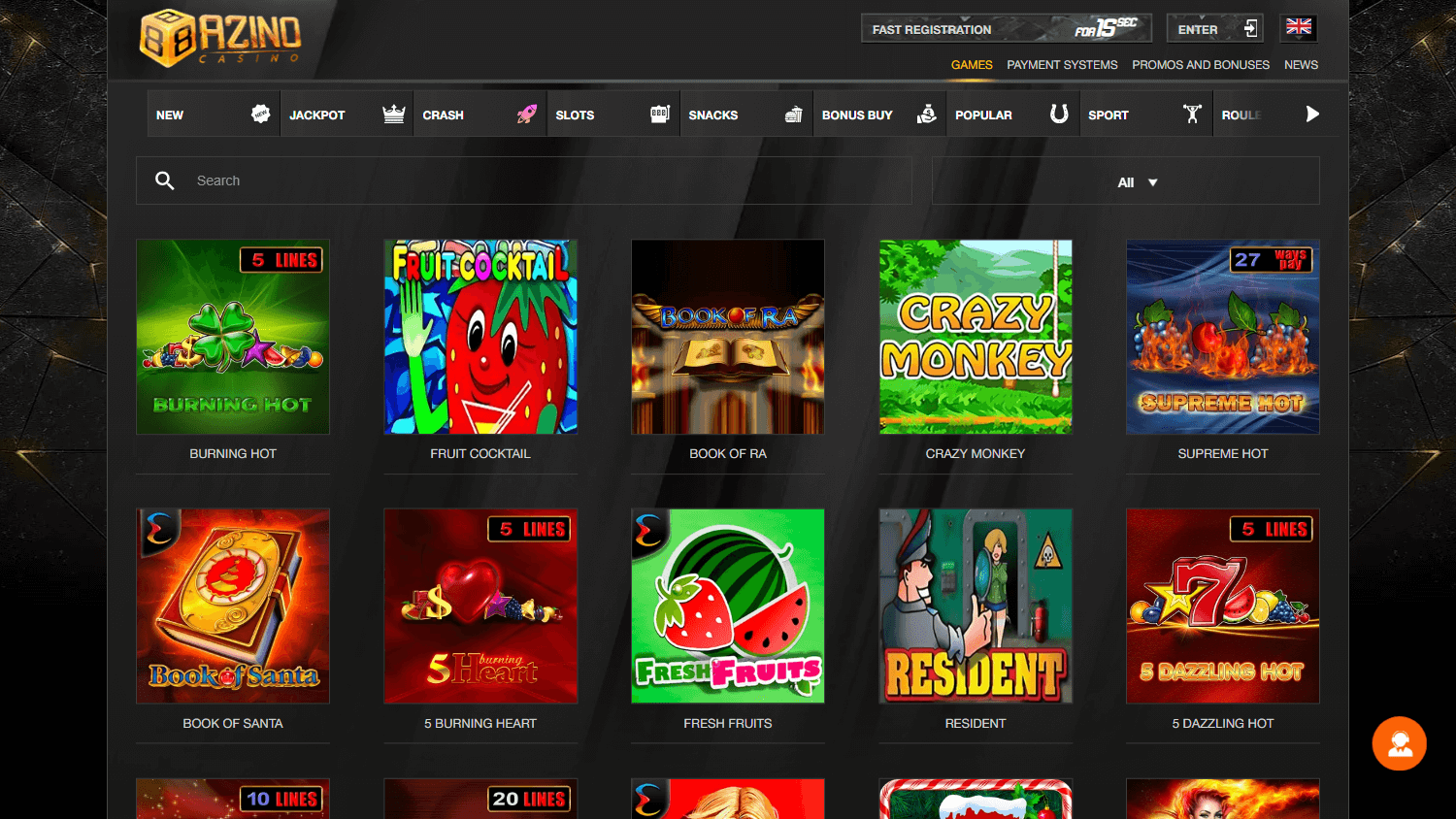This screenshot has width=1456, height=819.
Task: Open the 20 LINES game thumbnail
Action: pyautogui.click(x=480, y=799)
